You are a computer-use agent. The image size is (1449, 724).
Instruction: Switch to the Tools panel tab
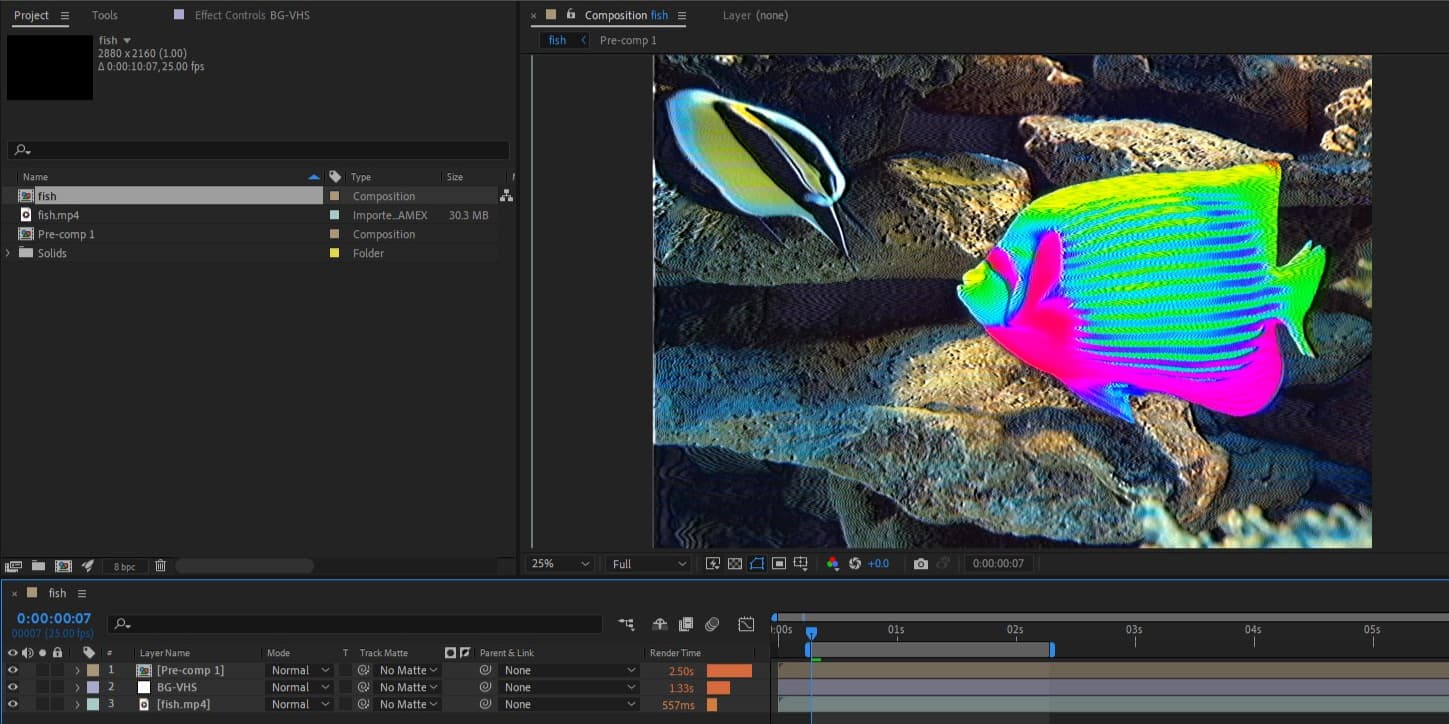pyautogui.click(x=104, y=15)
